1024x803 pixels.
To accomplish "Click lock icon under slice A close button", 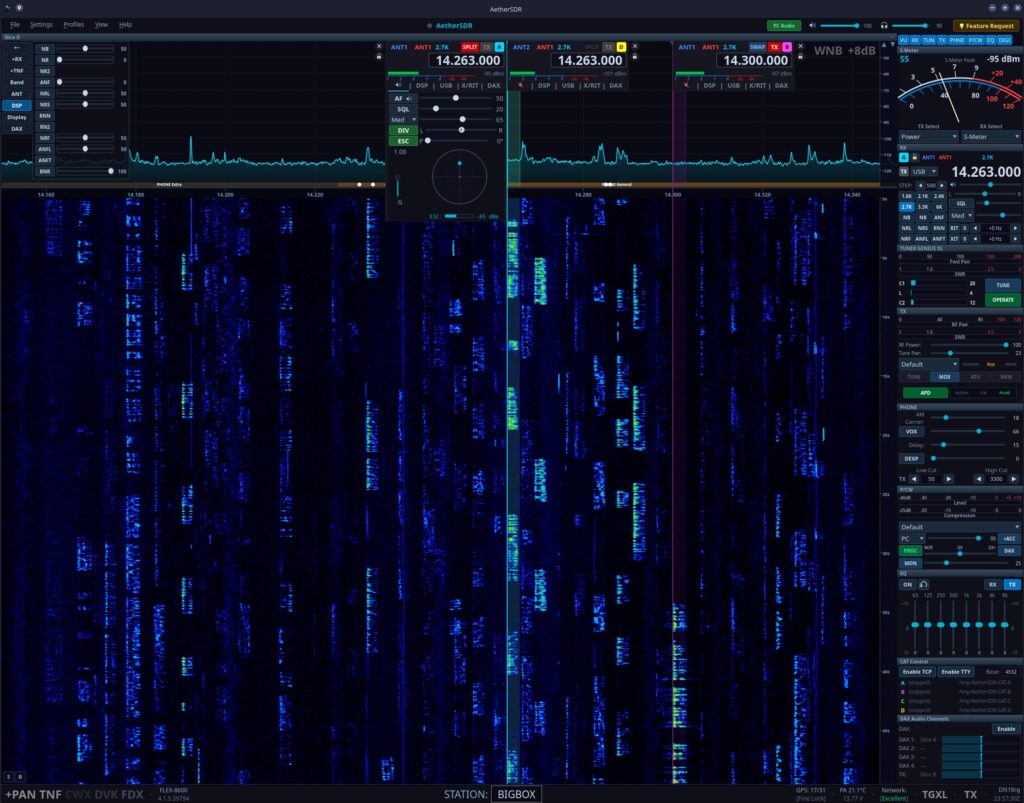I will click(379, 56).
